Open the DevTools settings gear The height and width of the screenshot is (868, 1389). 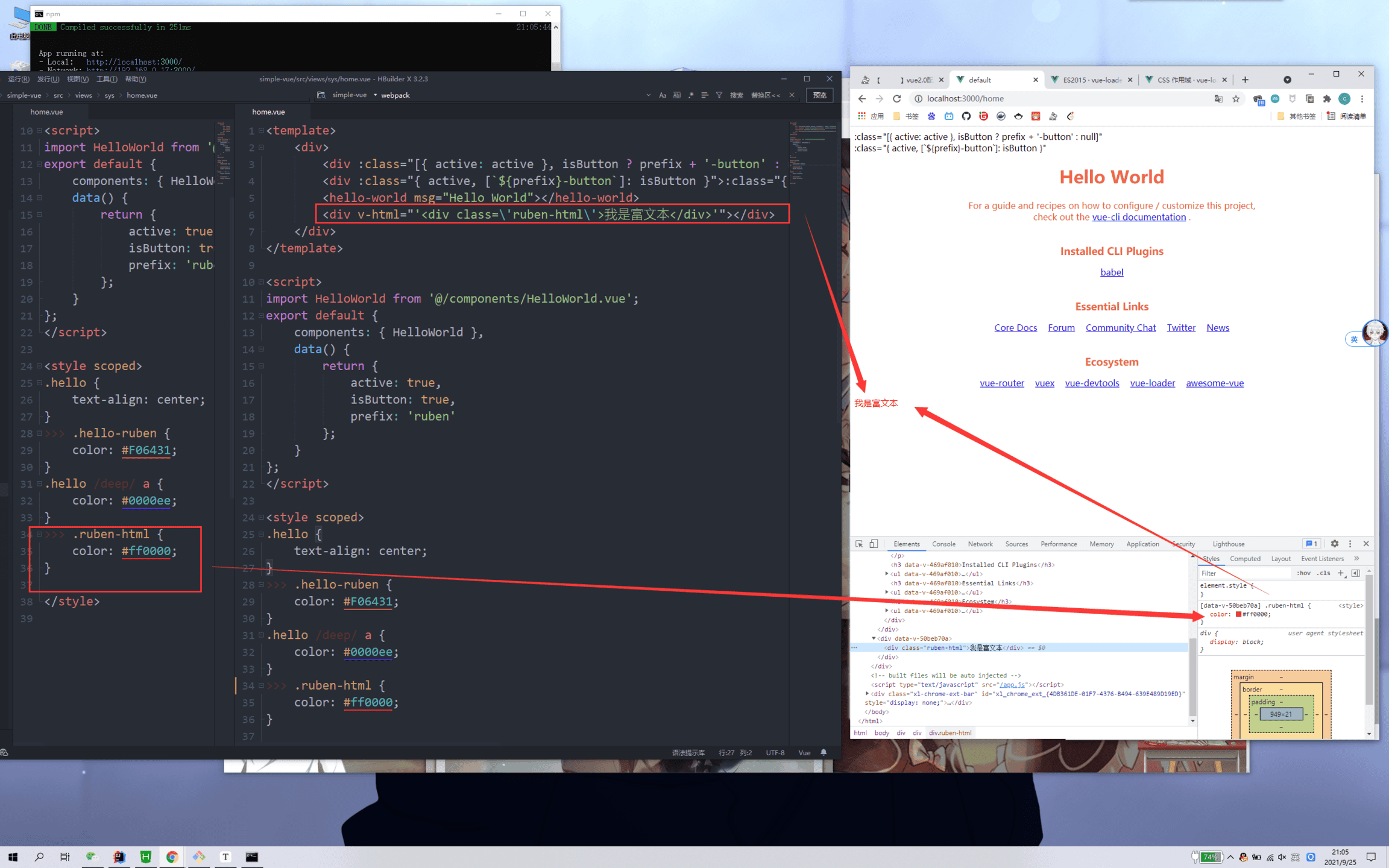[x=1334, y=544]
